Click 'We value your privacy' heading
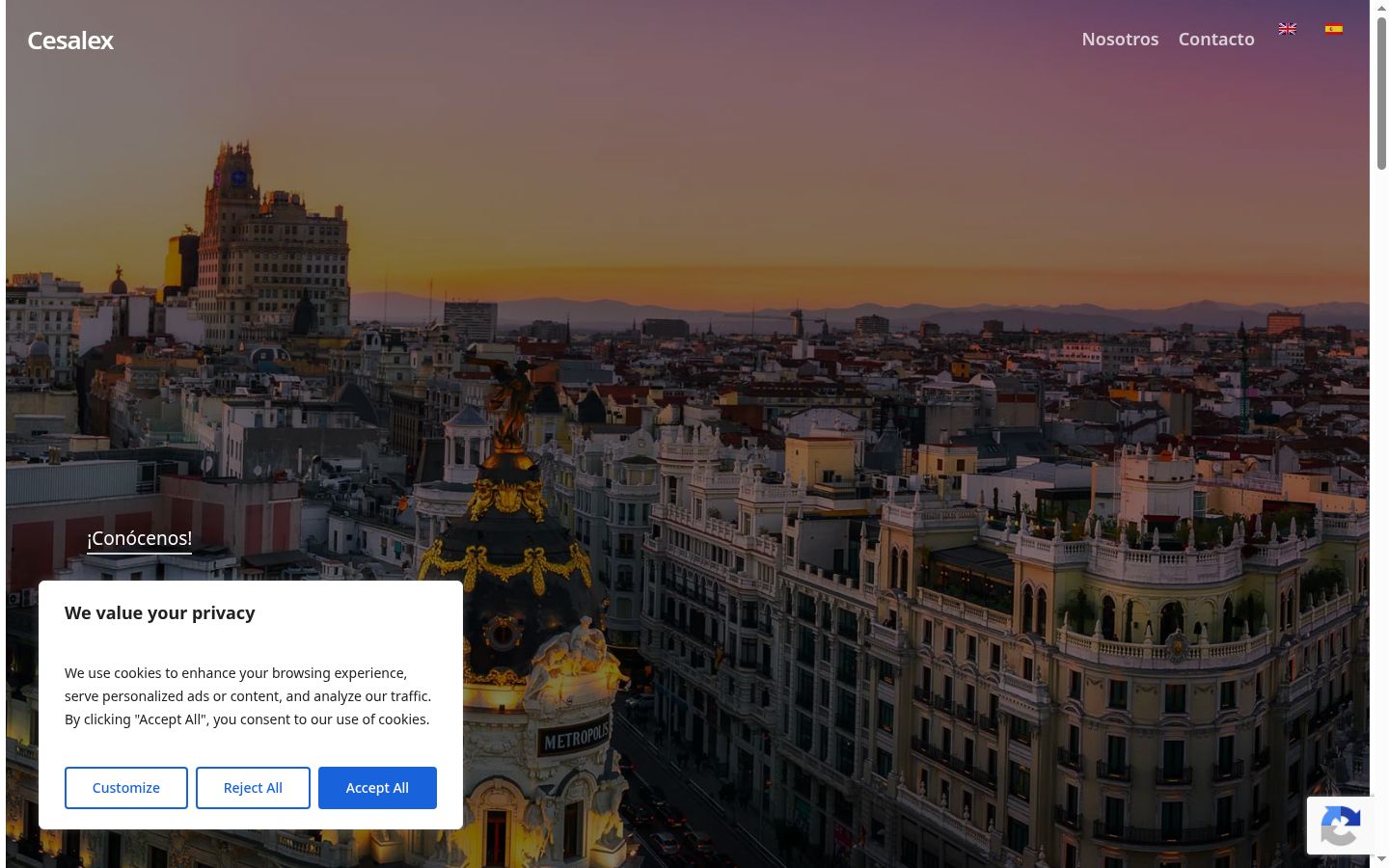Image resolution: width=1389 pixels, height=868 pixels. (x=160, y=613)
